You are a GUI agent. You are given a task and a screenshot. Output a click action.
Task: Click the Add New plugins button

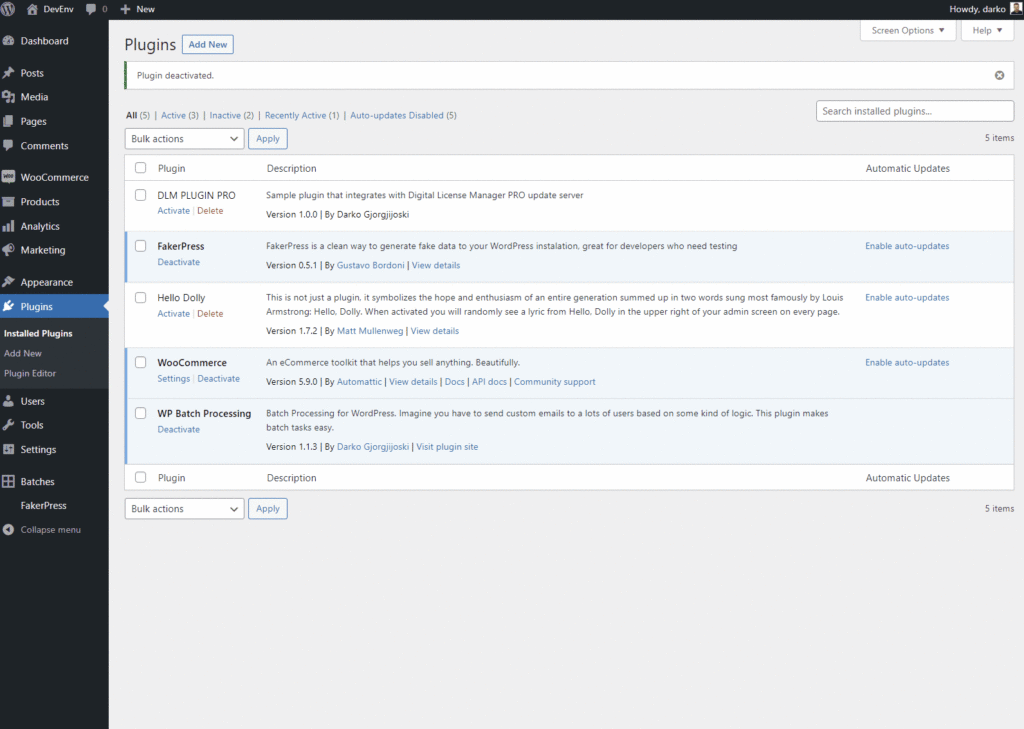tap(207, 44)
